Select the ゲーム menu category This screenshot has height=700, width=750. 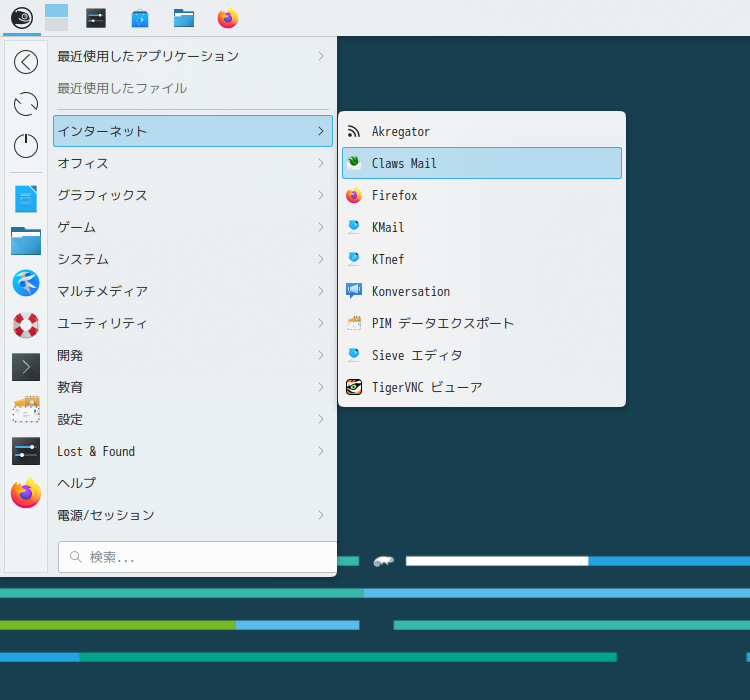click(x=193, y=227)
